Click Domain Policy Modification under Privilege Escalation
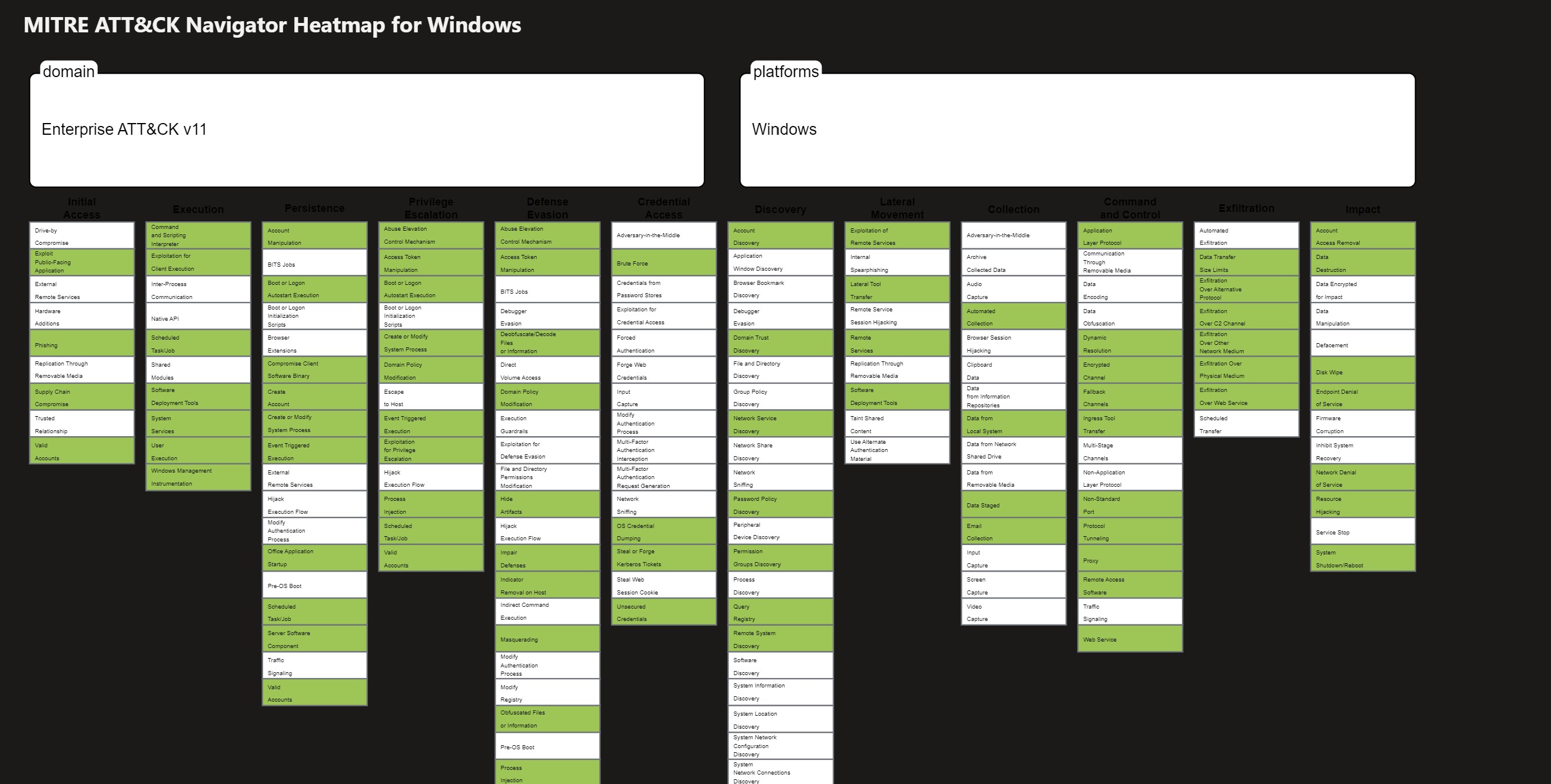Viewport: 1551px width, 784px height. pos(431,370)
